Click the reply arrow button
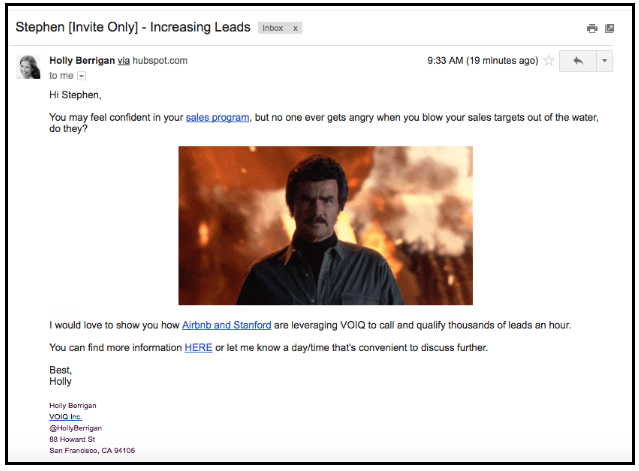Image resolution: width=639 pixels, height=471 pixels. coord(577,61)
